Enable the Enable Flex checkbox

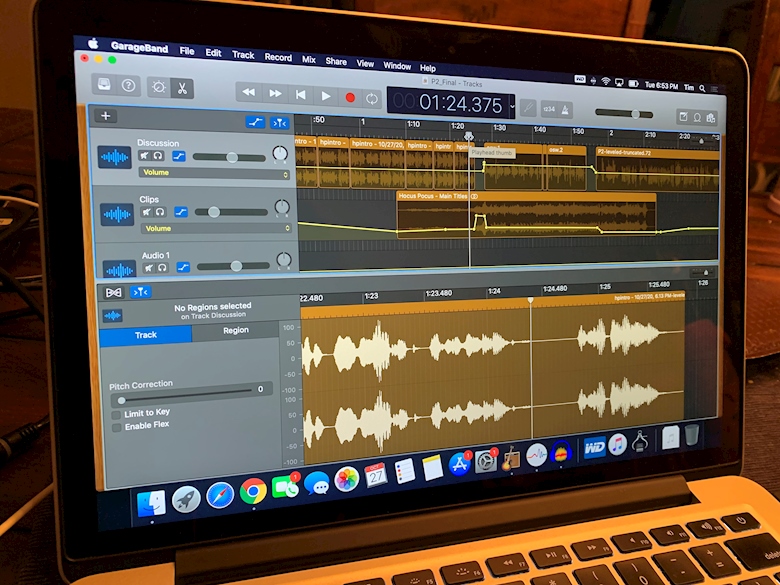(117, 427)
